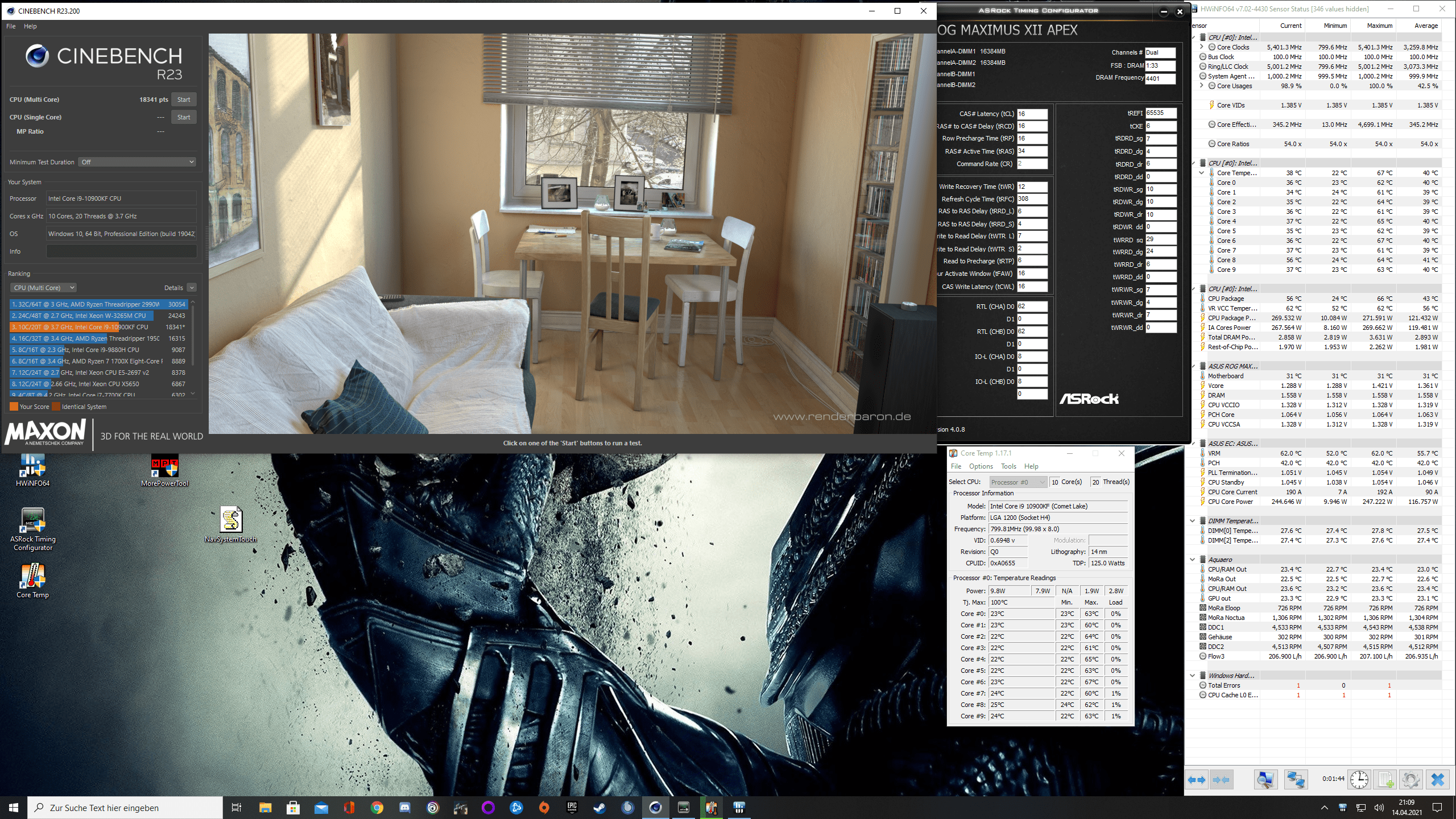Click the Cinebench Info input field

coord(121,251)
